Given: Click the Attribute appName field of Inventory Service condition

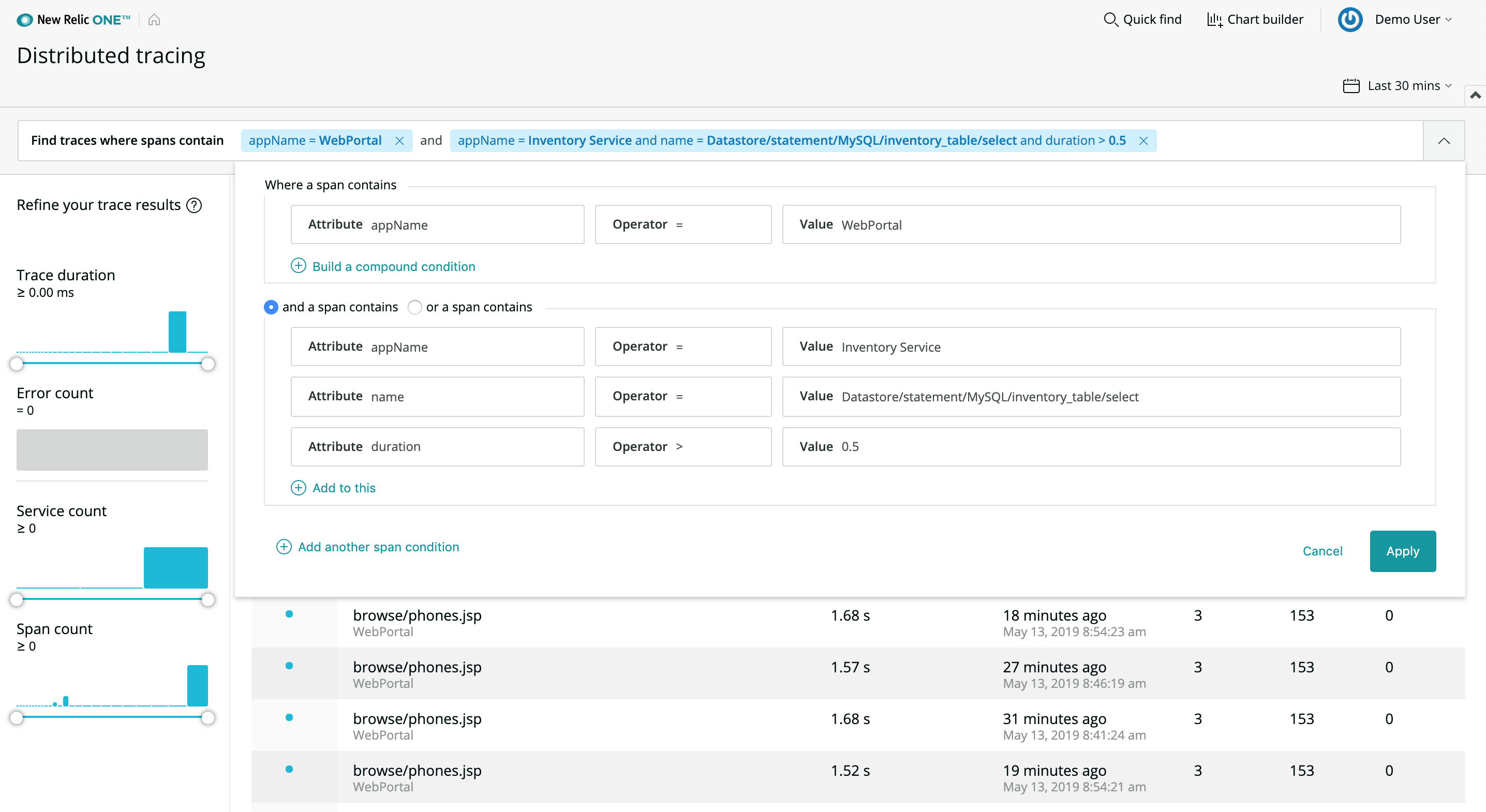Looking at the screenshot, I should click(x=437, y=347).
